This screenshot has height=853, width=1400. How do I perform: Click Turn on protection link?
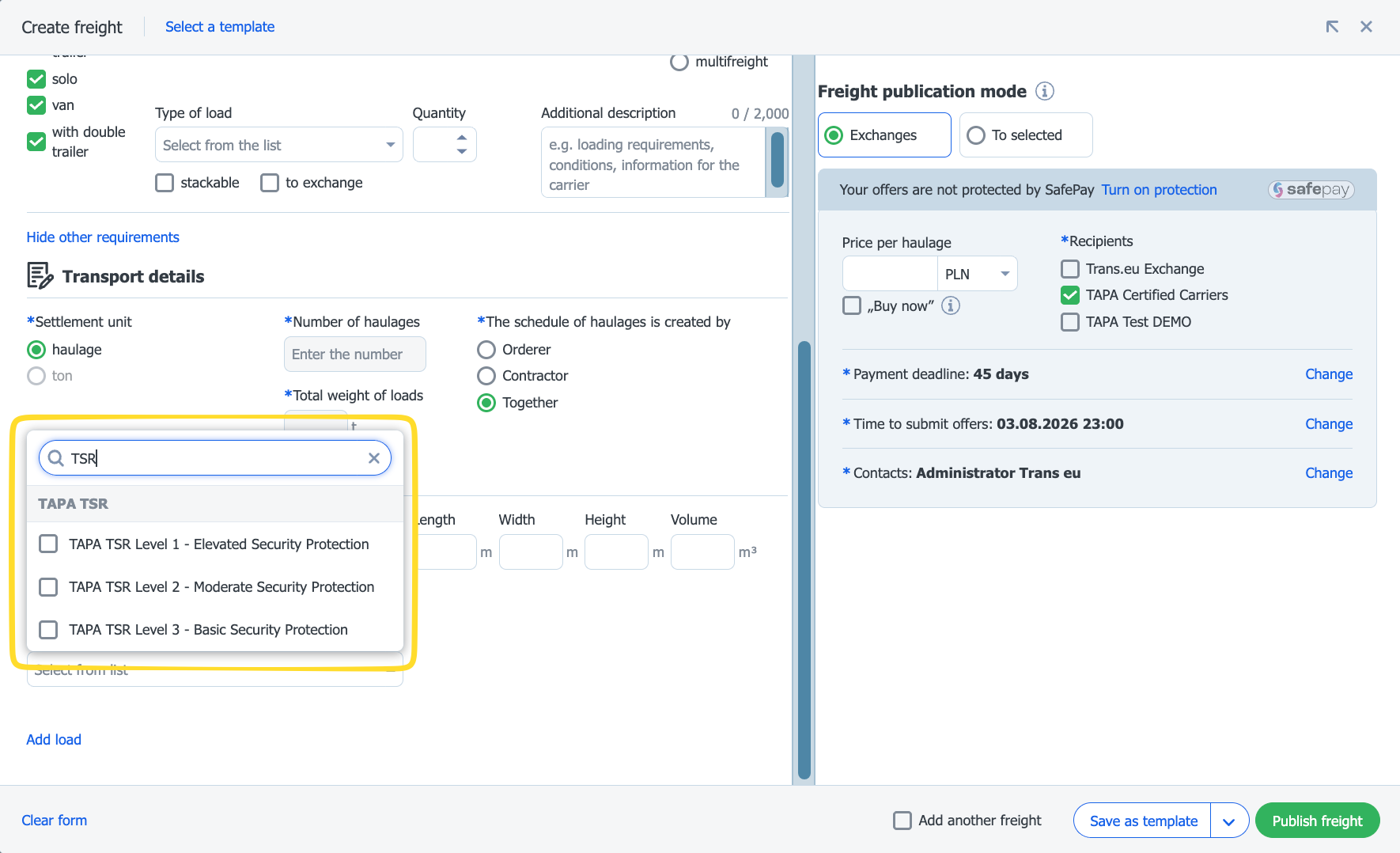click(x=1159, y=190)
